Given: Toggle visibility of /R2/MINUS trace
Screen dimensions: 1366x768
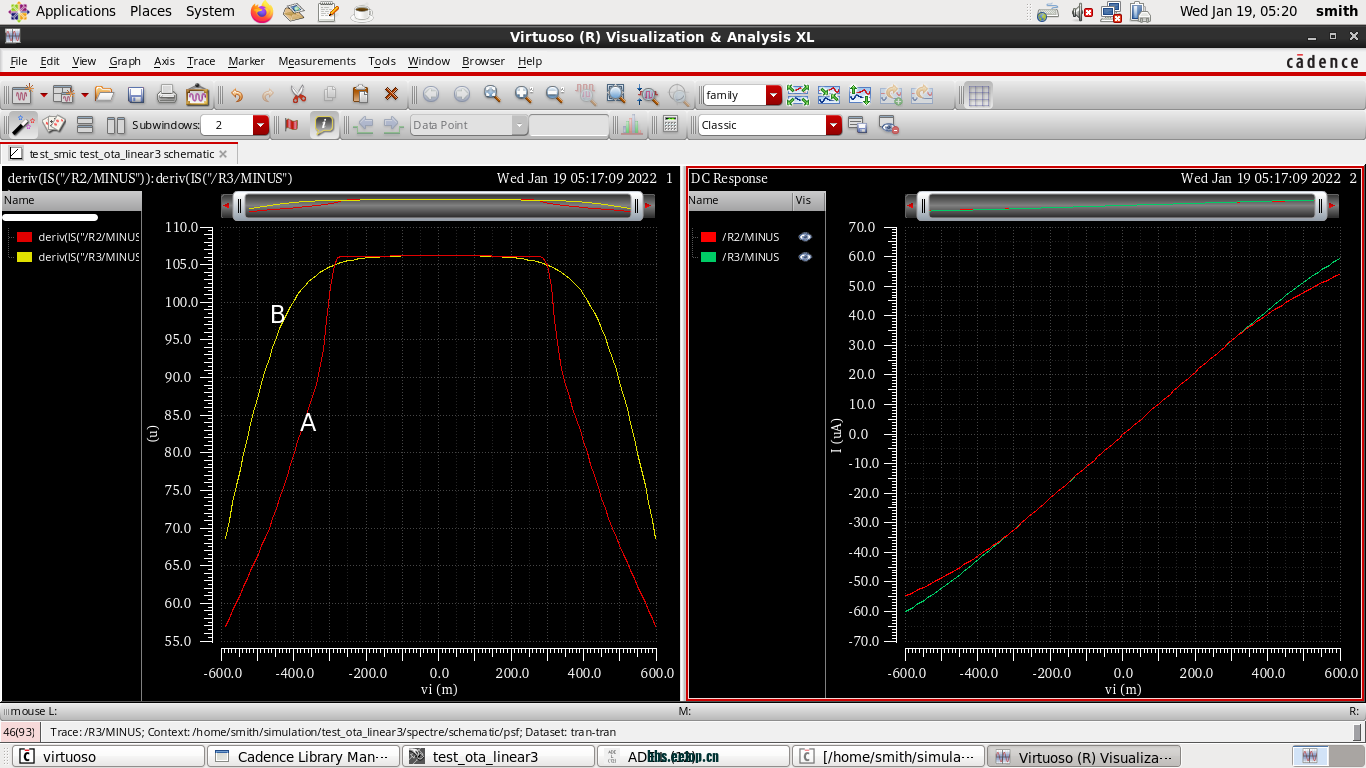Looking at the screenshot, I should click(805, 237).
